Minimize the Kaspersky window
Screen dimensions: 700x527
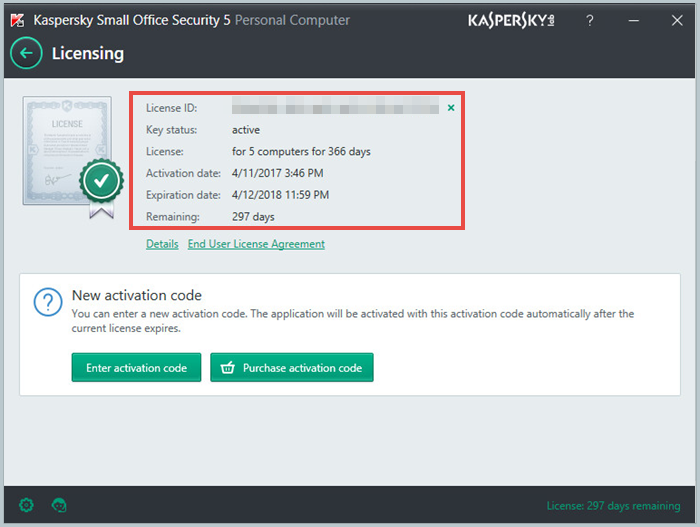pos(633,20)
